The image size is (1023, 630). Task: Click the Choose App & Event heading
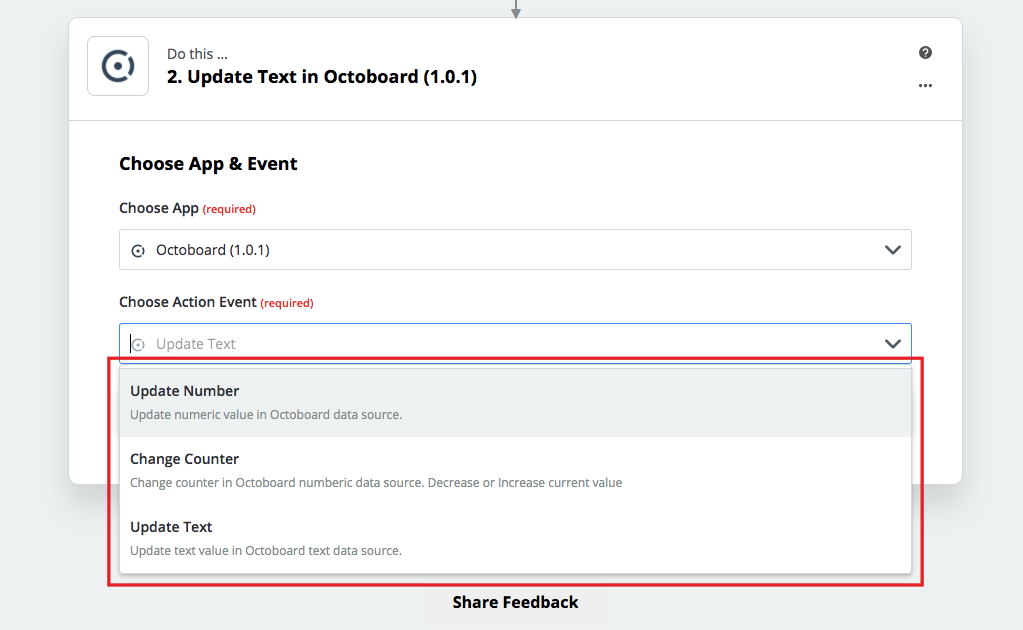(208, 164)
